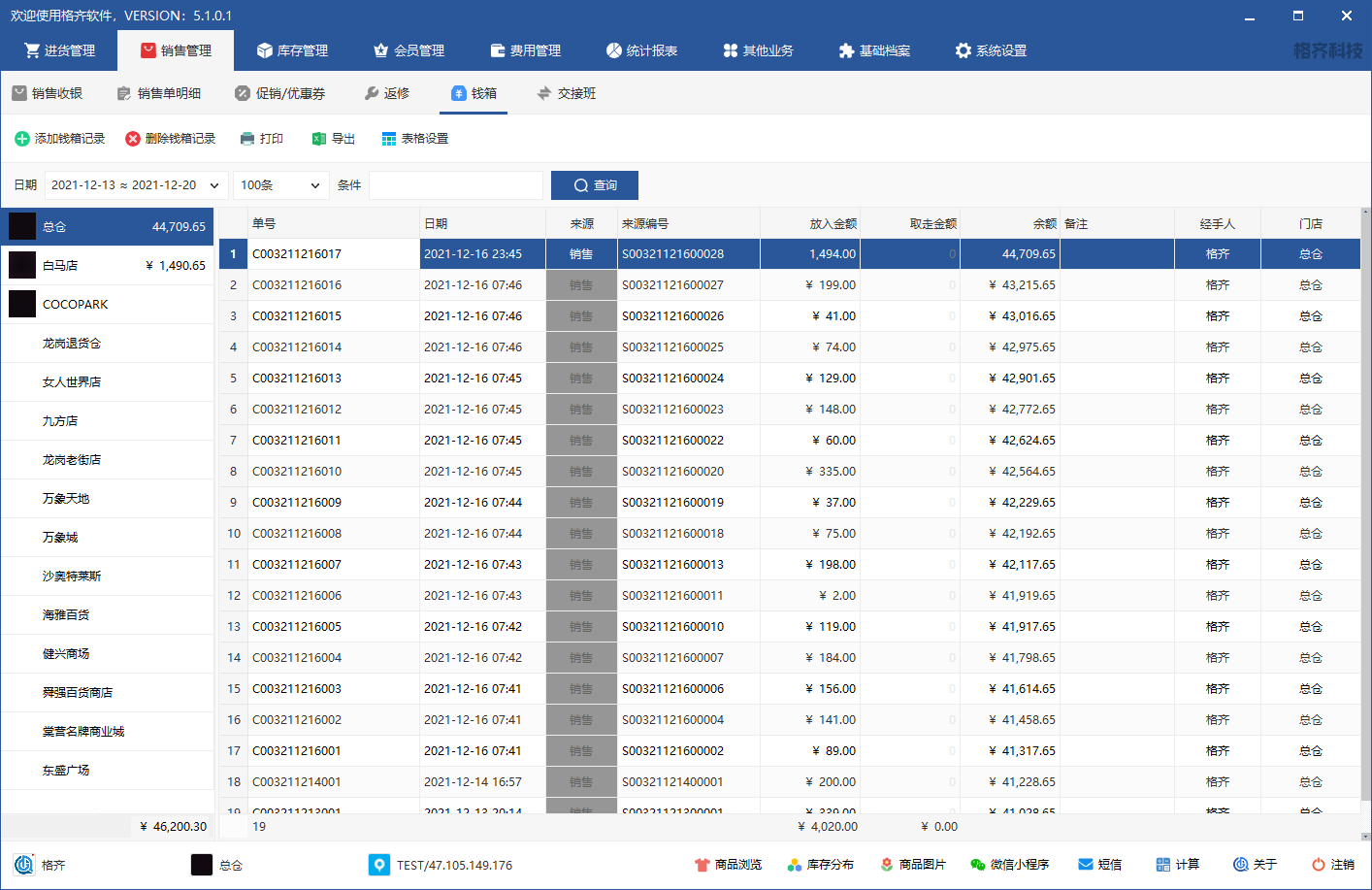Select the 钱箱 sub-tab
Screen dimensions: 1372x890
[474, 93]
